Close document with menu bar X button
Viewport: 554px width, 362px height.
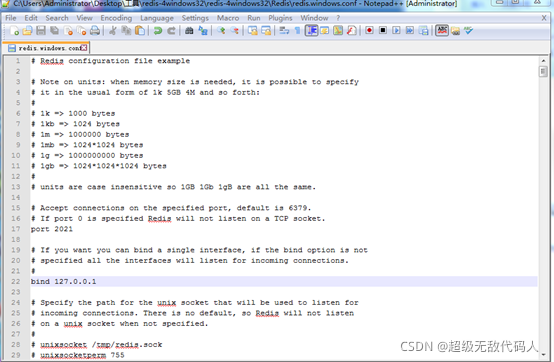pos(544,18)
